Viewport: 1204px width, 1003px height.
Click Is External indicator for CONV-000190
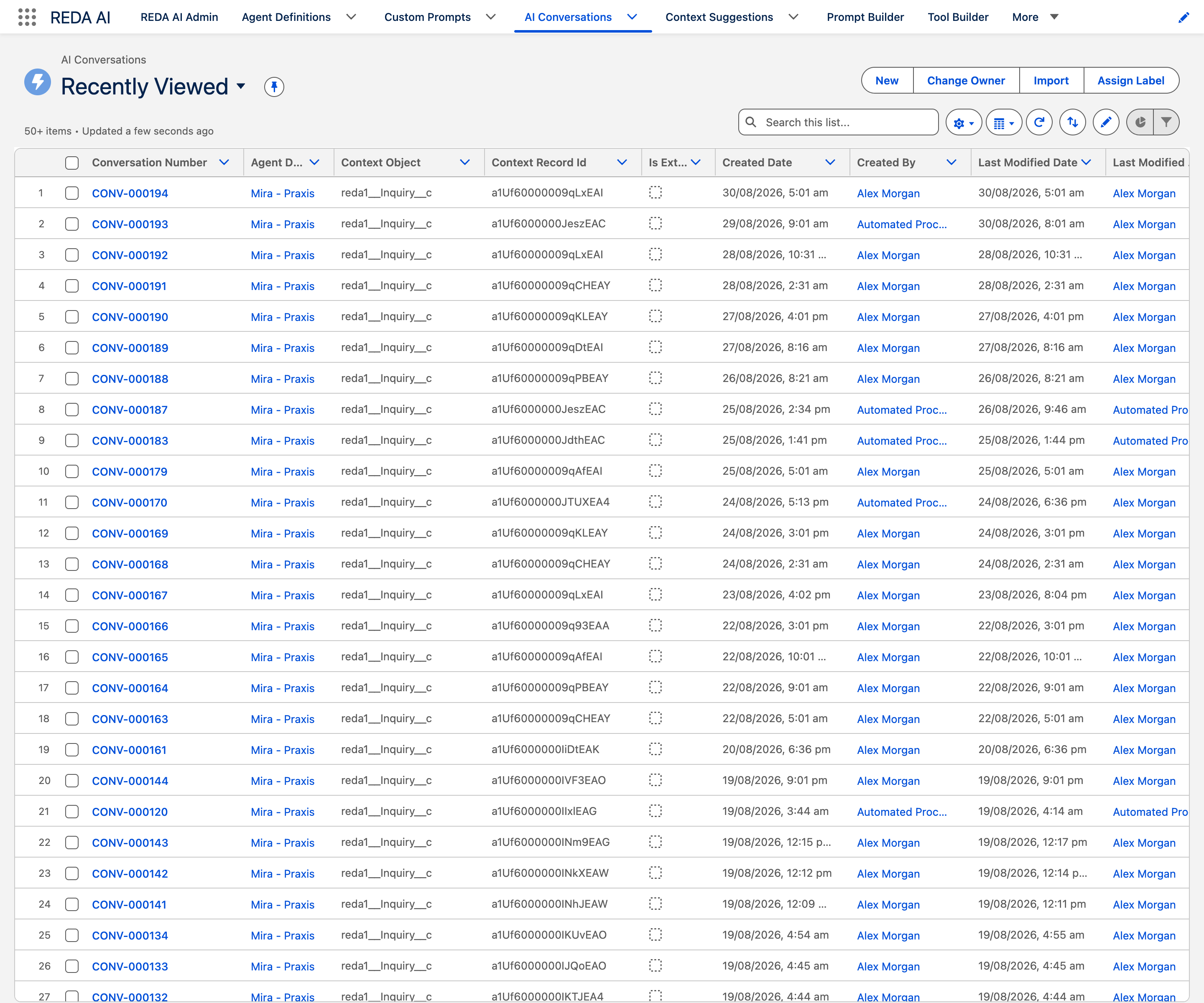(656, 316)
